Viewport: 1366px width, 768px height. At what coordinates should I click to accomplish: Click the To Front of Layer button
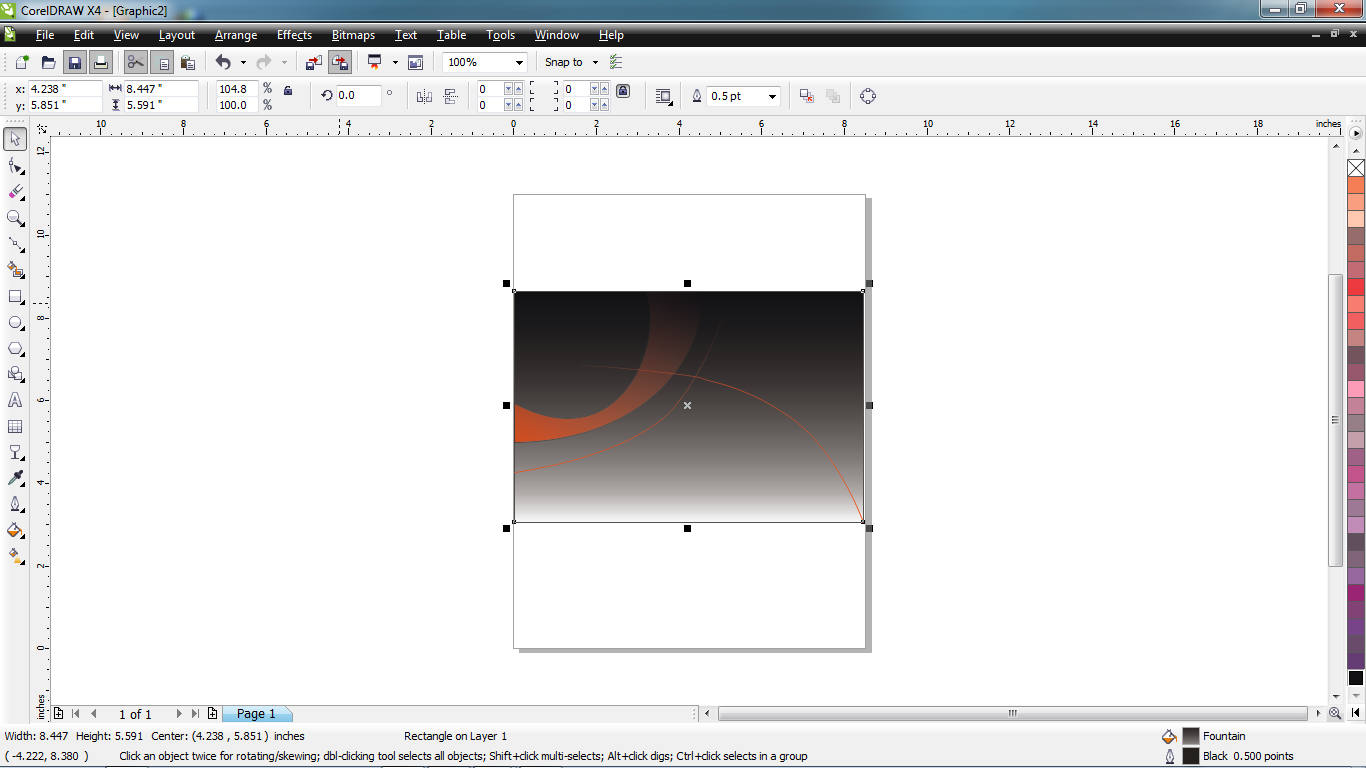(x=806, y=96)
